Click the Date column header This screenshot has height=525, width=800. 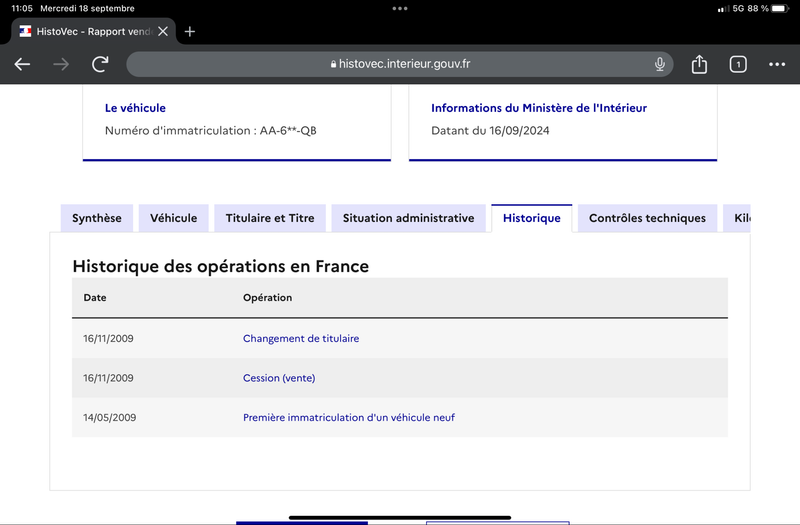point(95,297)
